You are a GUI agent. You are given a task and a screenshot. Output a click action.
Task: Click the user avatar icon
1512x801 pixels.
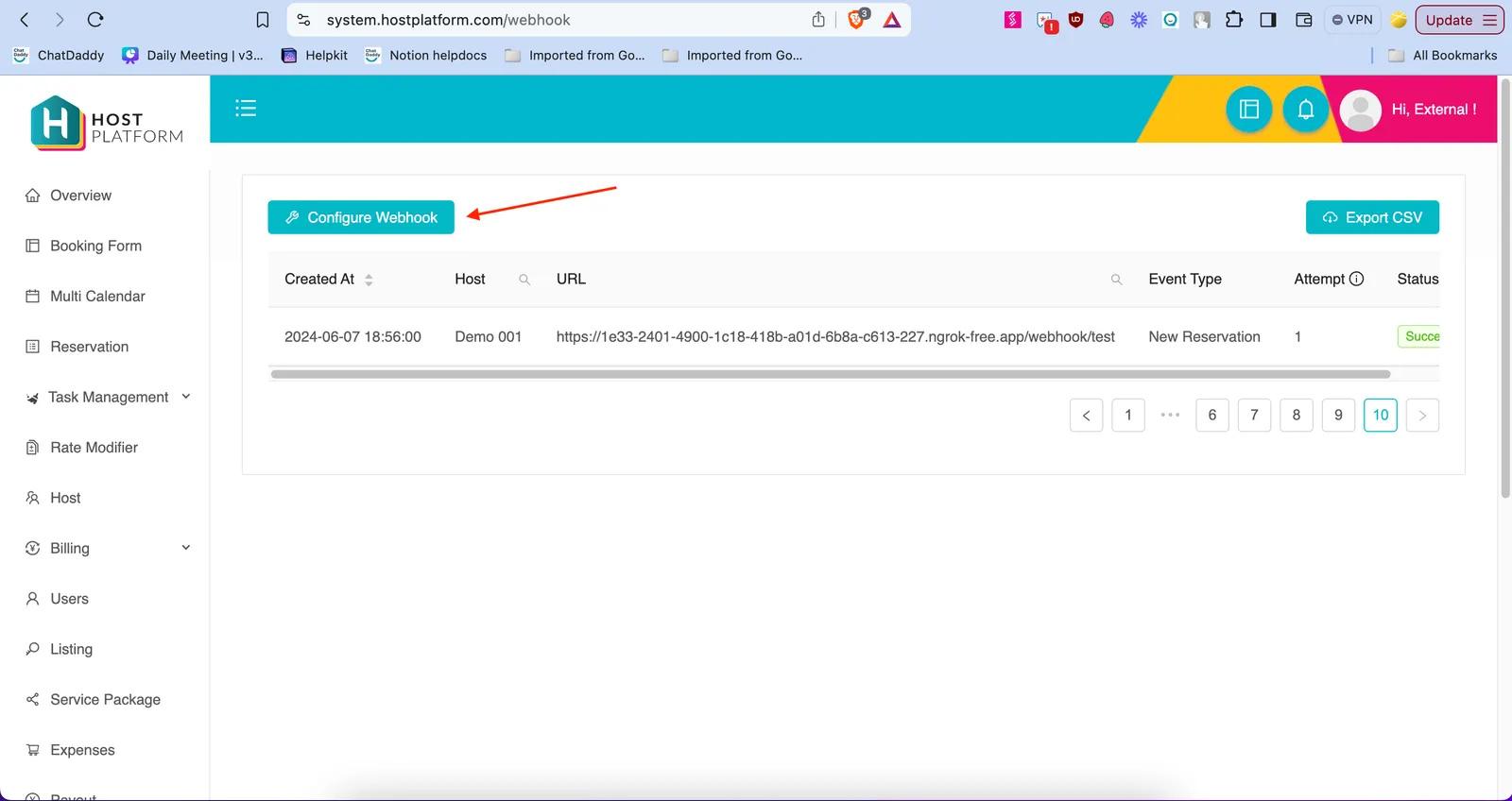click(x=1360, y=110)
